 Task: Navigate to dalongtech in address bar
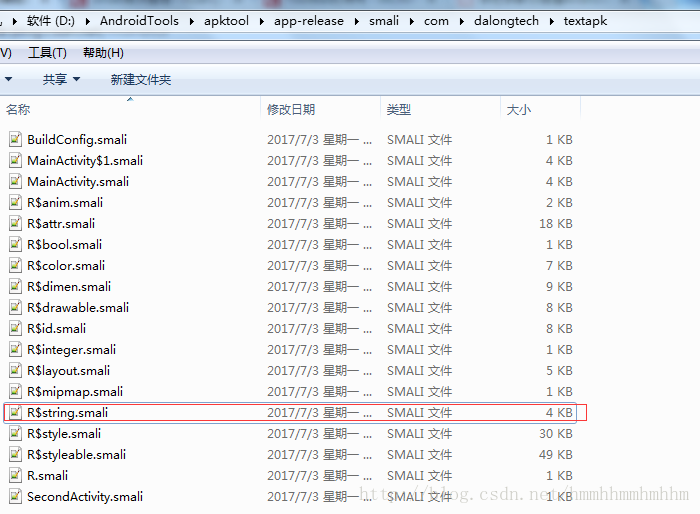click(506, 21)
